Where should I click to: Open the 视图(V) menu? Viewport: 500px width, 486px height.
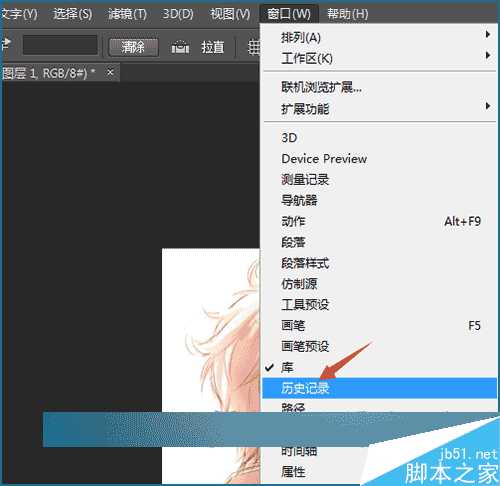[x=230, y=14]
